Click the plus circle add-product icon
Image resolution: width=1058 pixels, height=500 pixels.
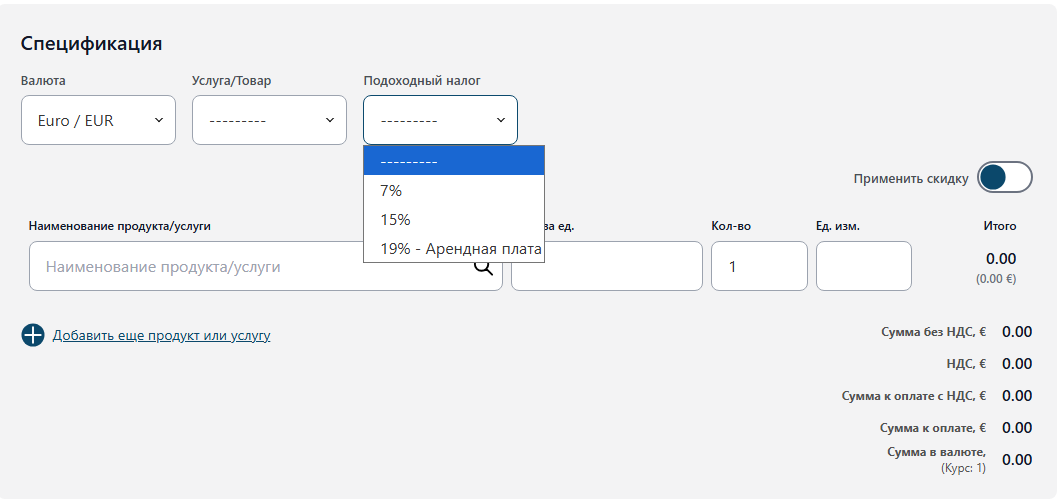33,335
